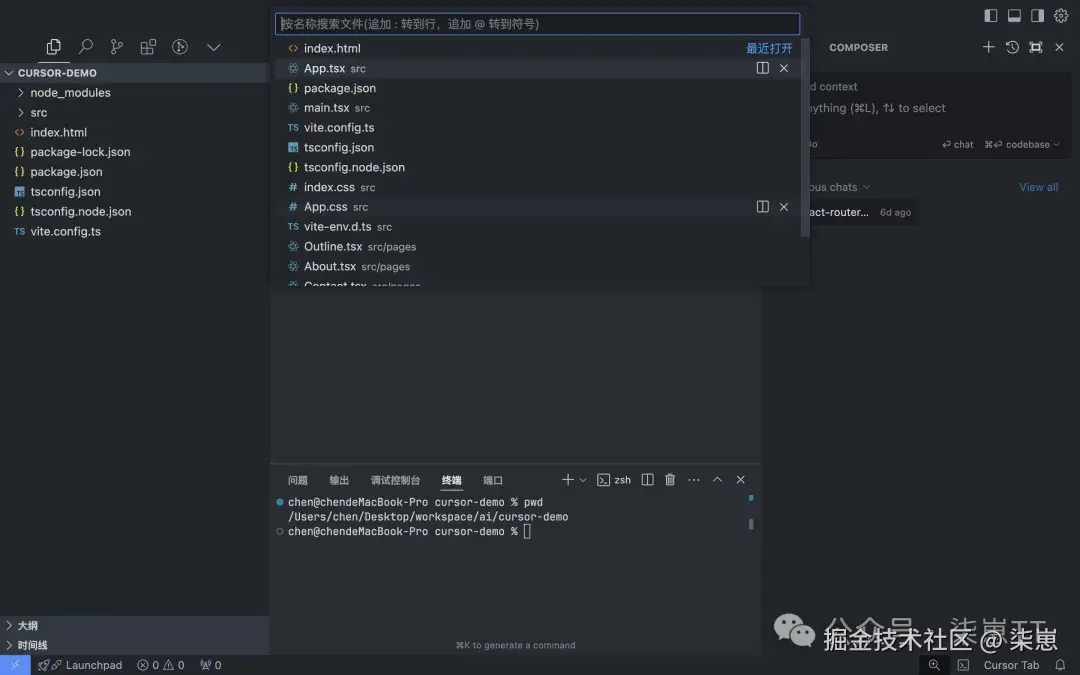The height and width of the screenshot is (675, 1080).
Task: Select index.css in quick-open list
Action: 537,187
